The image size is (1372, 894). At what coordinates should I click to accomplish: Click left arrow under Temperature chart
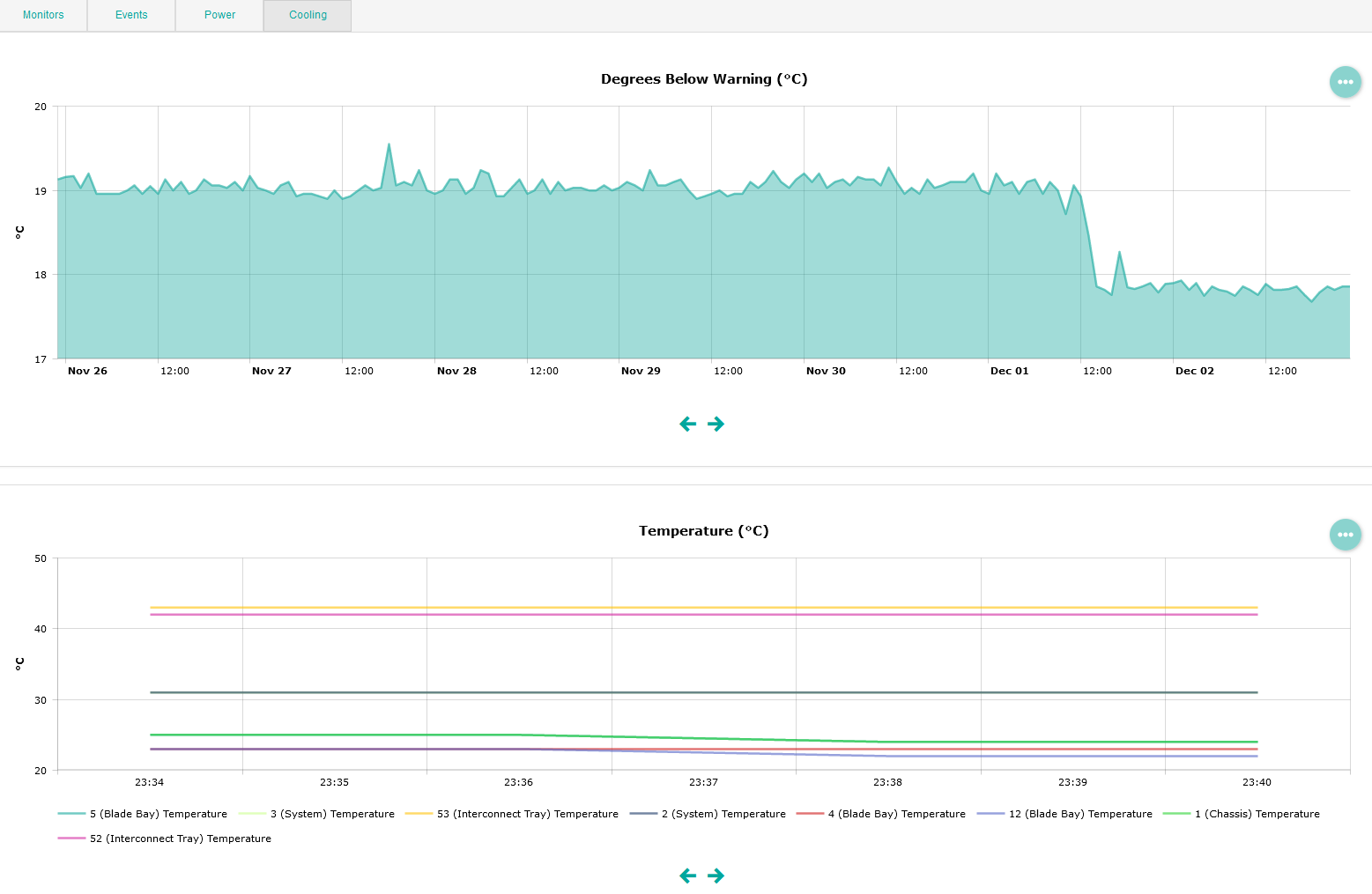688,876
